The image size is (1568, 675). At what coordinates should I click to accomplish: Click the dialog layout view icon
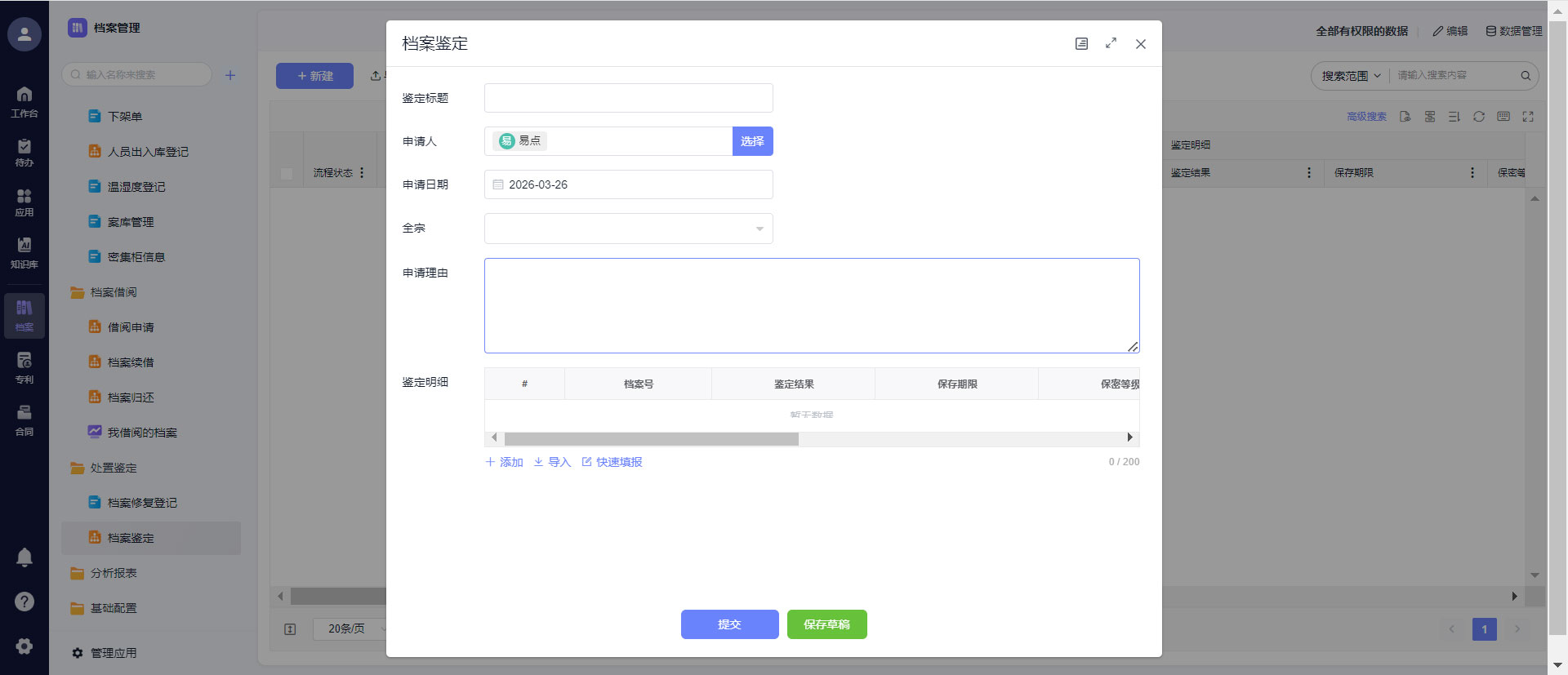point(1081,43)
